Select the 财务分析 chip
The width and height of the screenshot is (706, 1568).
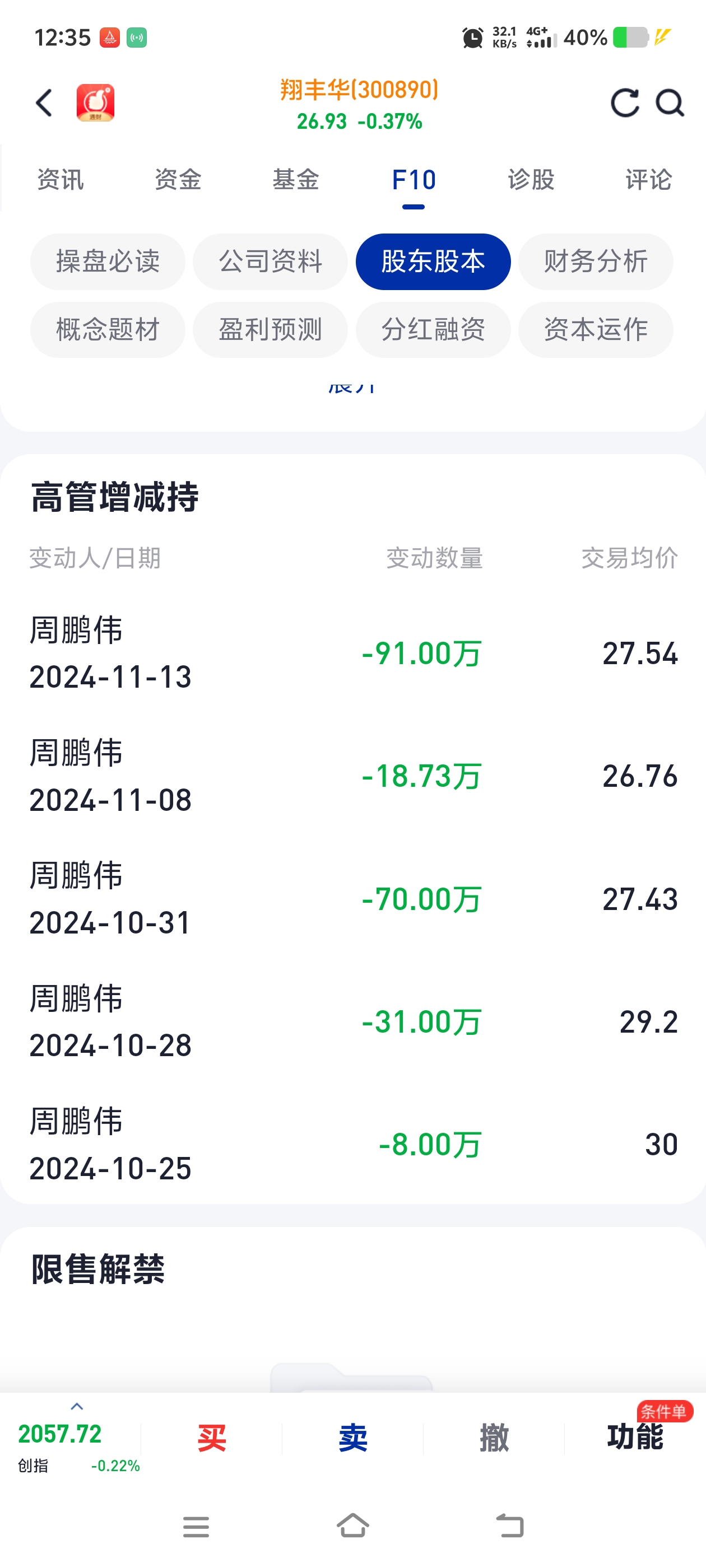click(596, 262)
